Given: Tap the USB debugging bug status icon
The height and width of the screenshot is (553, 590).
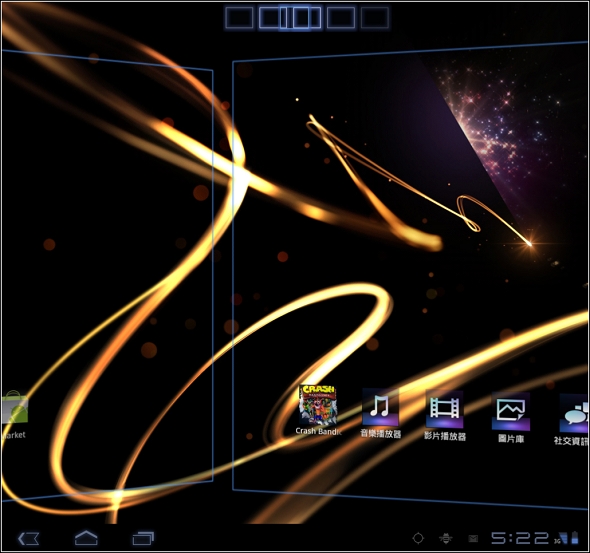Looking at the screenshot, I should click(x=446, y=539).
